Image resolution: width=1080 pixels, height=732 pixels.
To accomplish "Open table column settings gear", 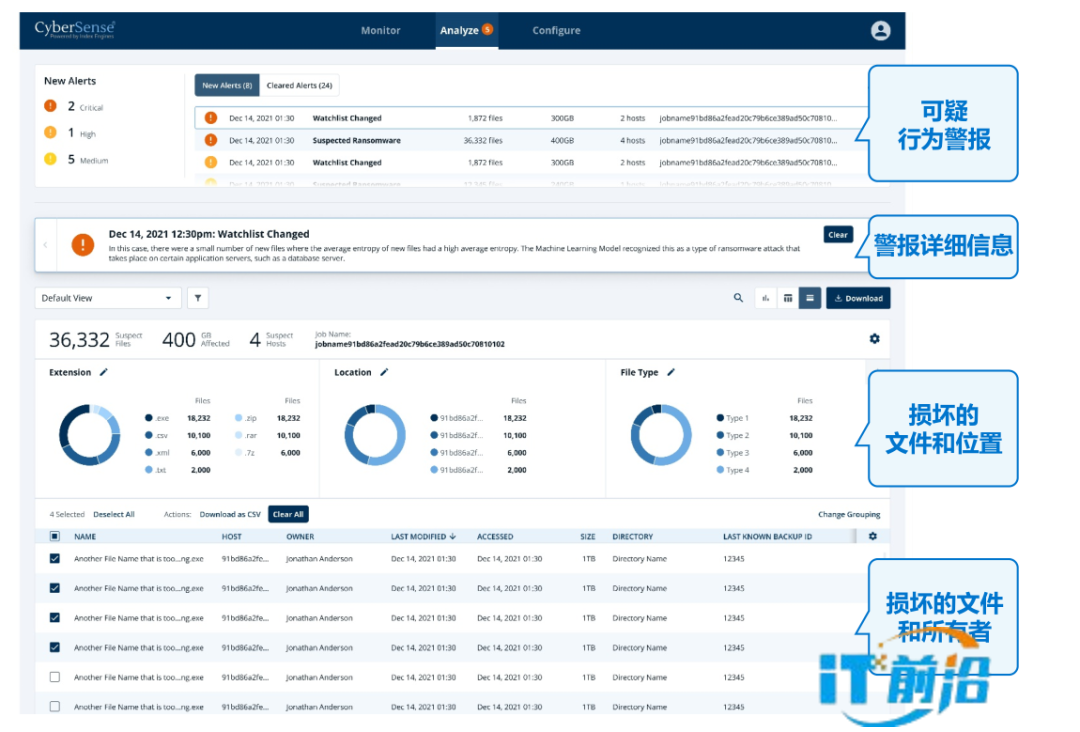I will coord(872,537).
